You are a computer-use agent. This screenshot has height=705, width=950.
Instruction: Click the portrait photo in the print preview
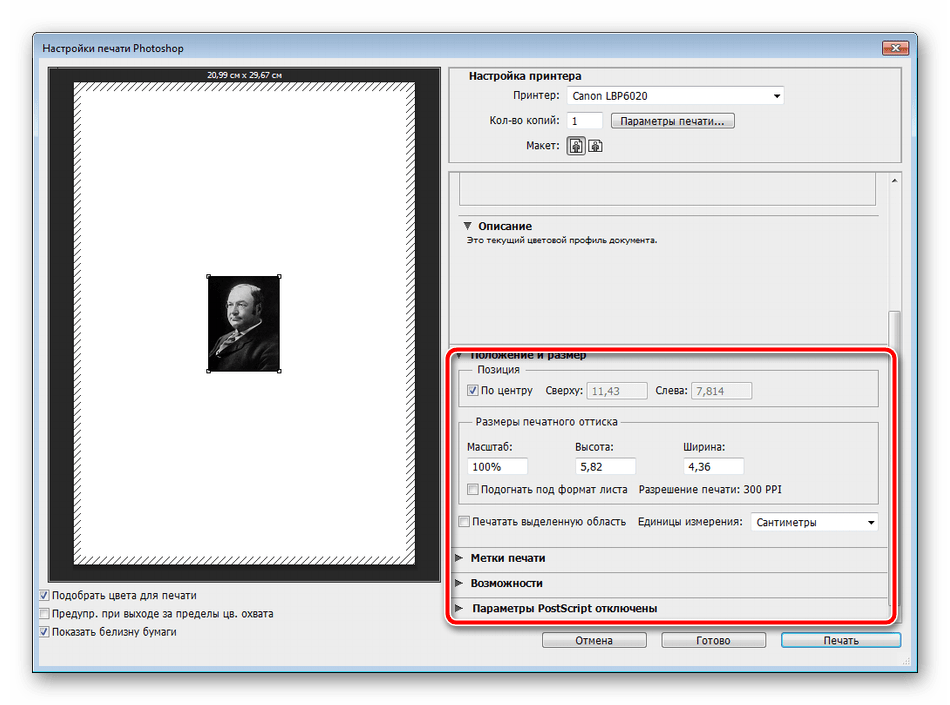pos(243,324)
